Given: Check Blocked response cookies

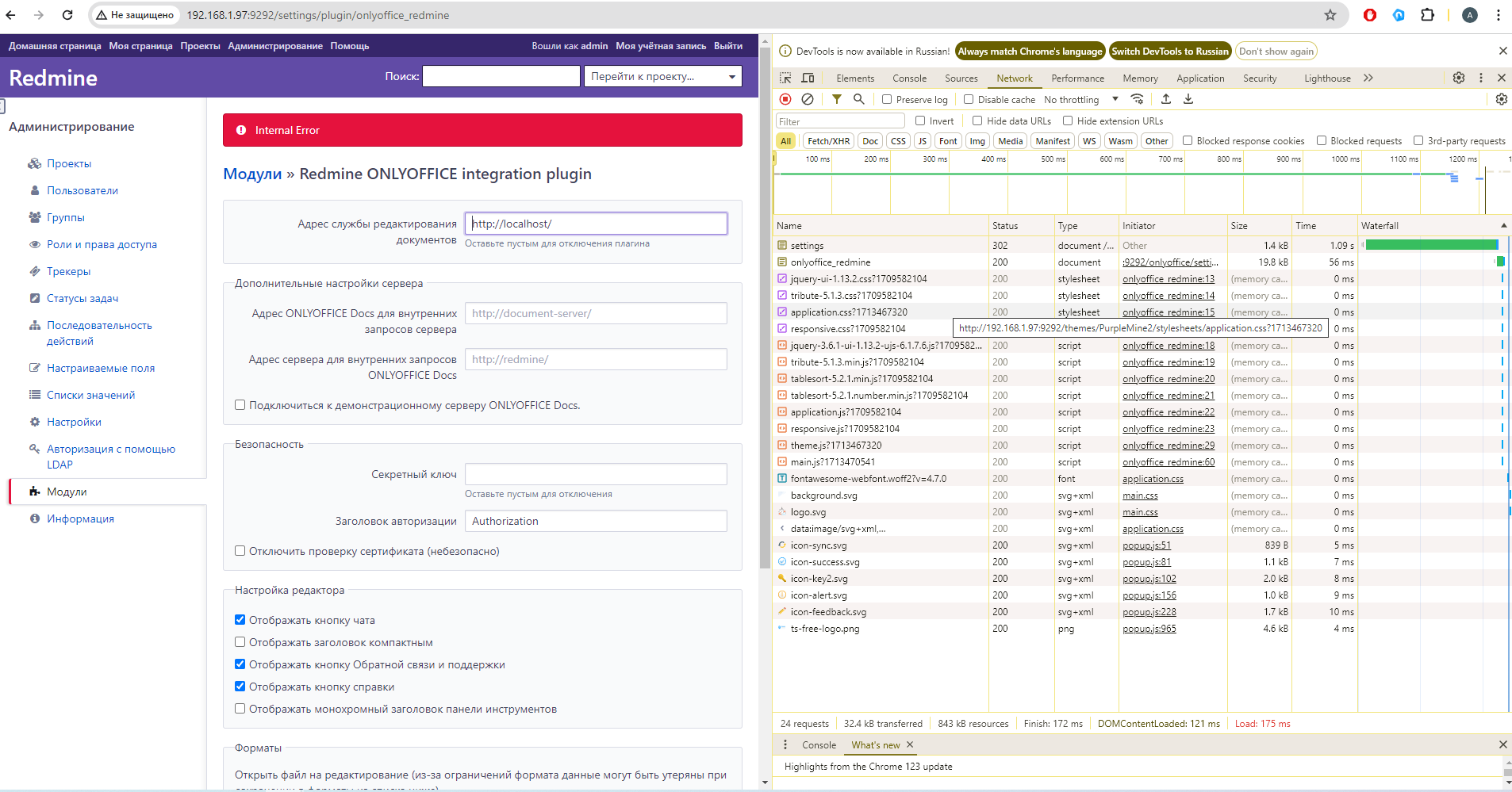Looking at the screenshot, I should [x=1188, y=140].
